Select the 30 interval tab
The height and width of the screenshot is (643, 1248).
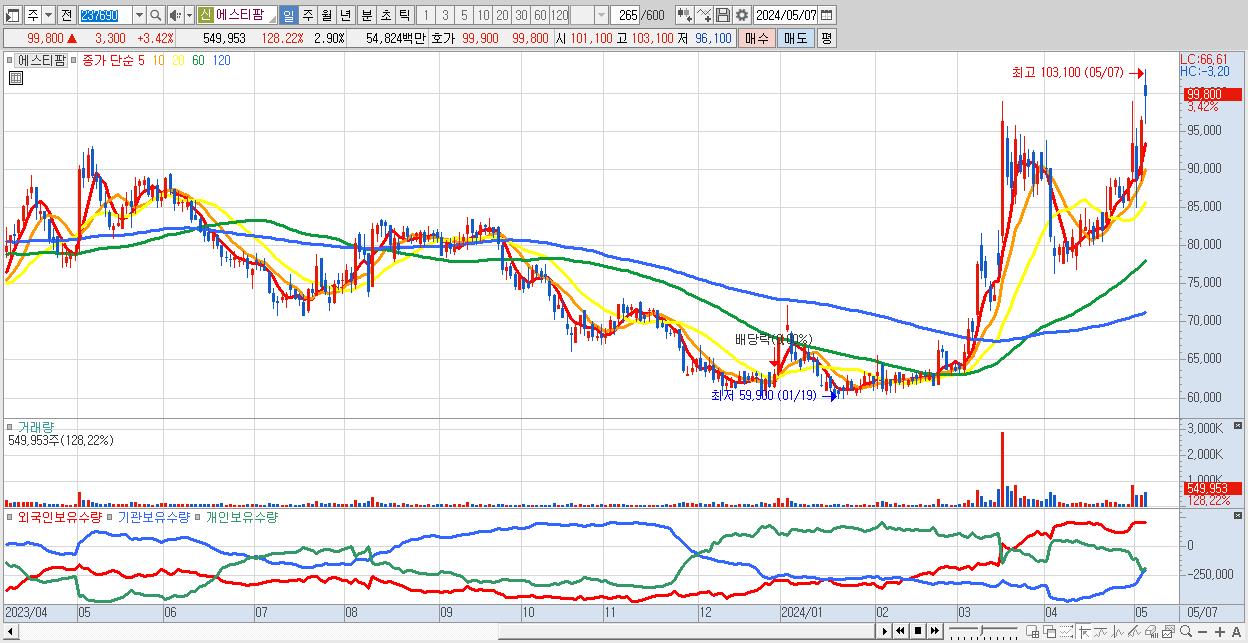[521, 15]
